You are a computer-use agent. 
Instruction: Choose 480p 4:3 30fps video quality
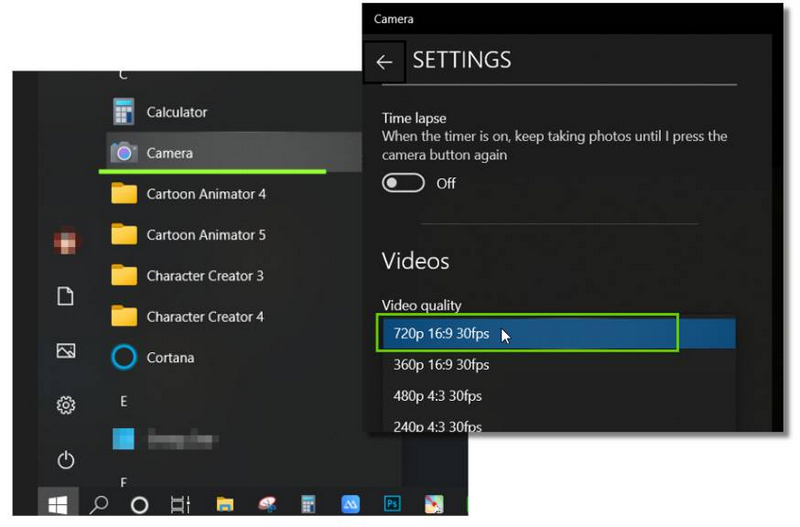point(559,396)
